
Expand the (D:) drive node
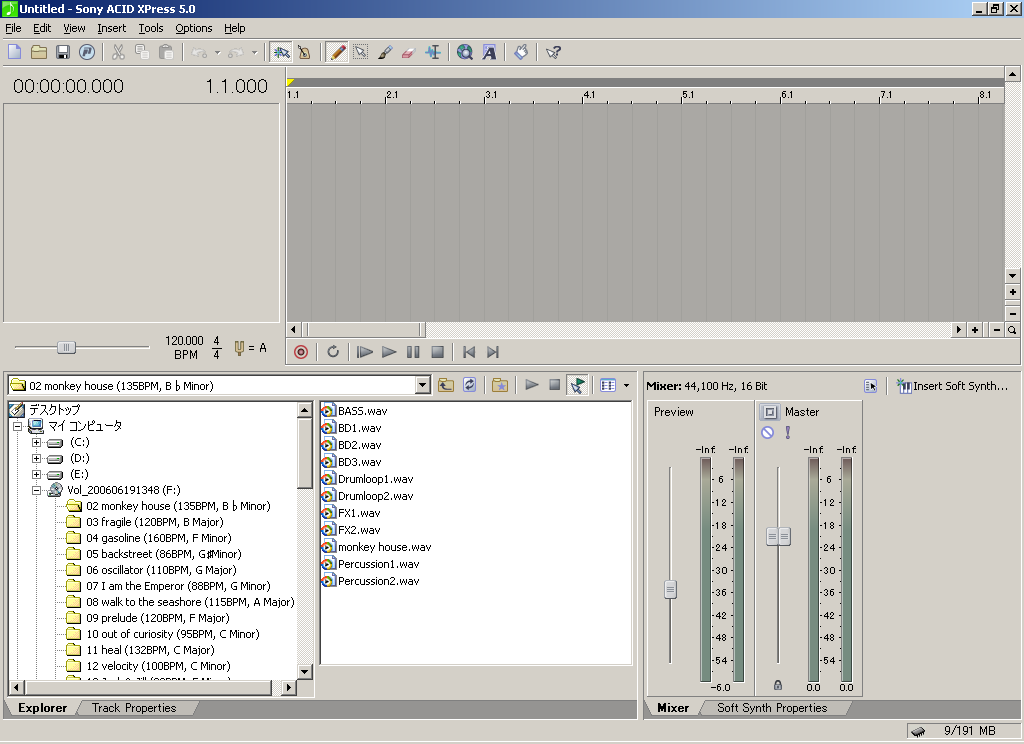tap(37, 459)
